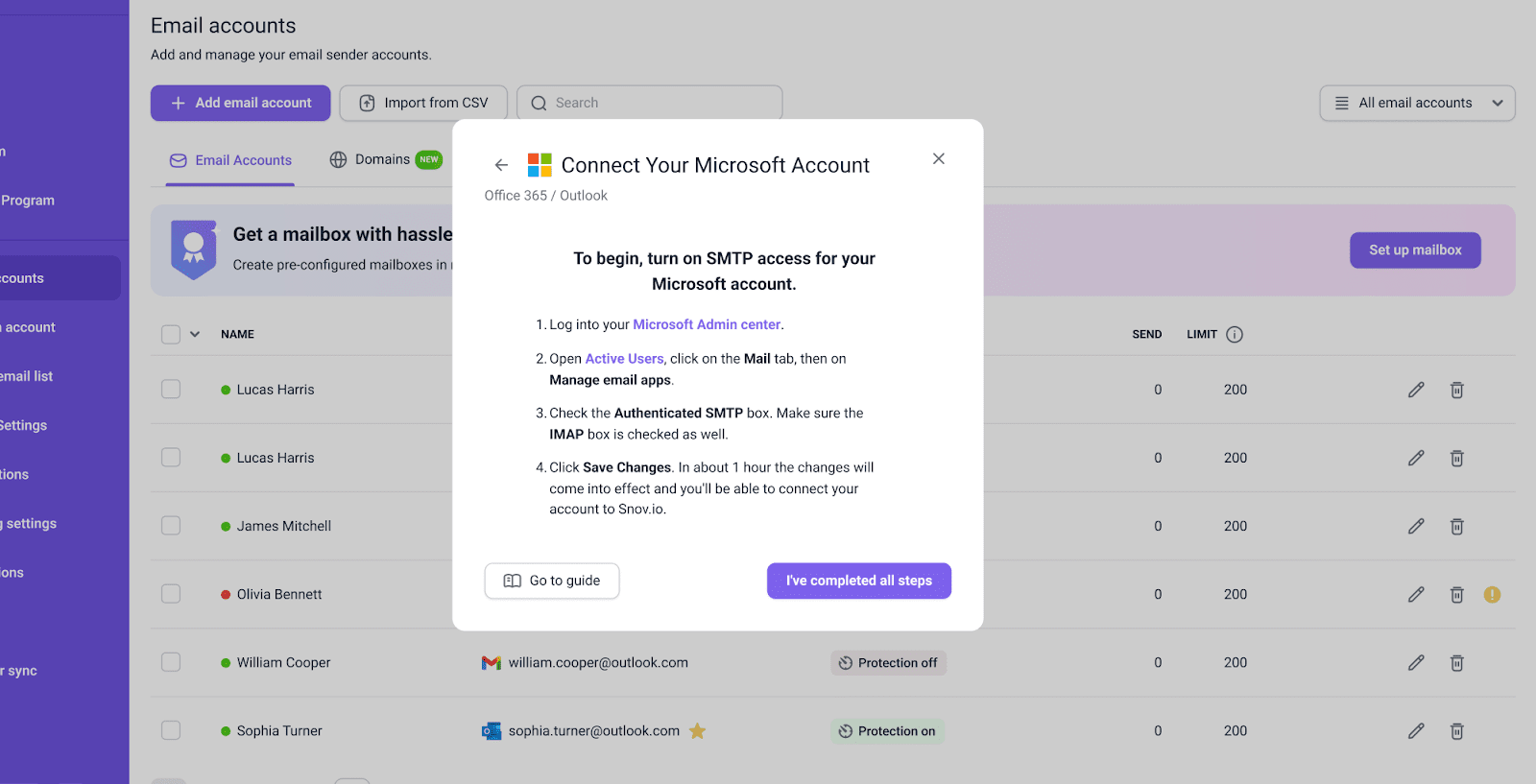Delete the James Mitchell email account

[x=1456, y=526]
